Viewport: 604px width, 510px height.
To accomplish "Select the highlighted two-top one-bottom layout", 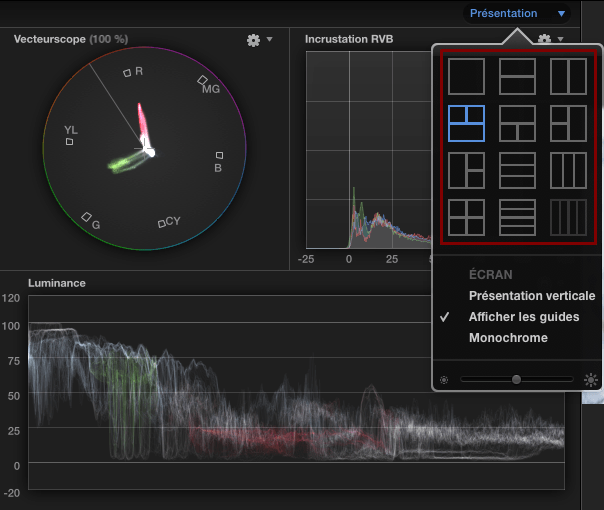I will pos(466,123).
